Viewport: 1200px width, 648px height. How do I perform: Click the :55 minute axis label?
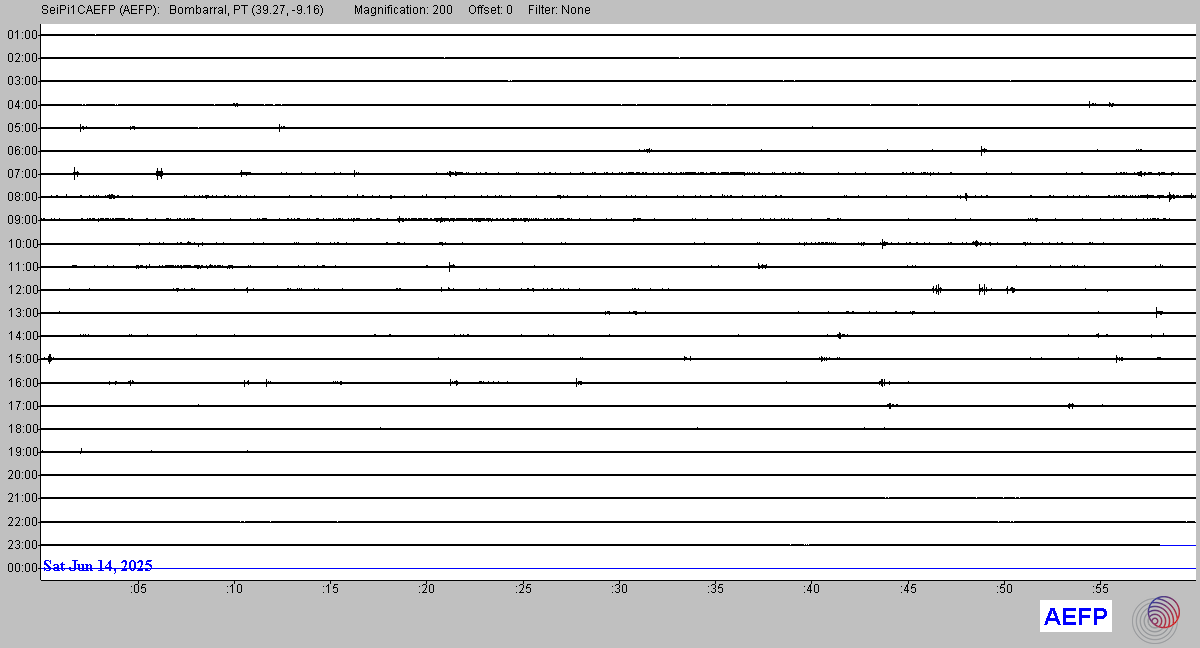[x=1101, y=589]
